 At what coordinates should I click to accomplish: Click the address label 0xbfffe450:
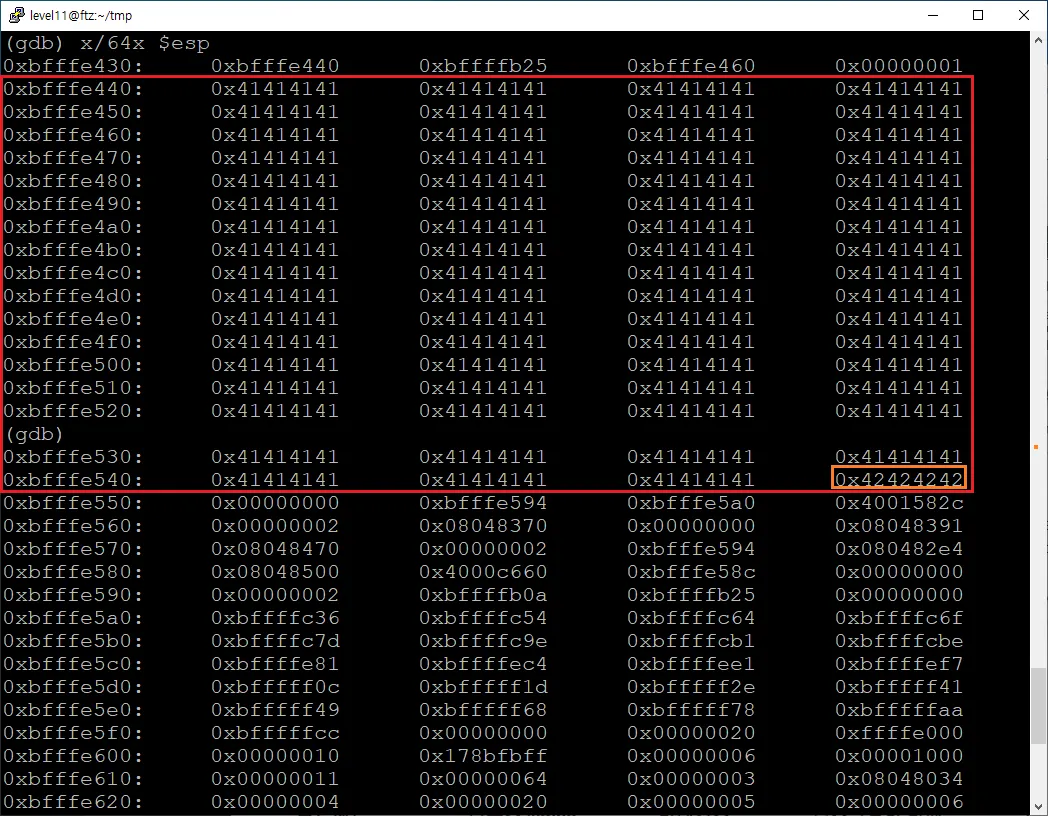tap(73, 112)
